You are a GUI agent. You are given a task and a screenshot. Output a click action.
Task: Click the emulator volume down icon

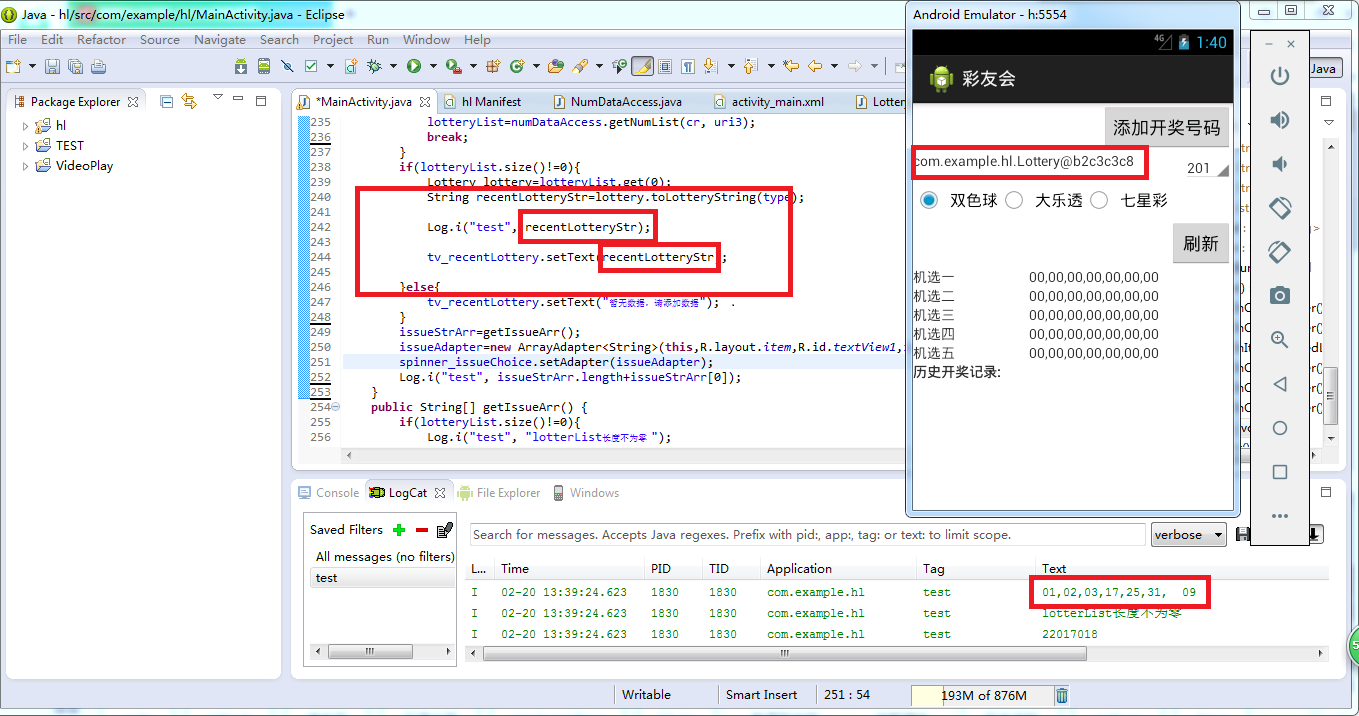point(1280,164)
